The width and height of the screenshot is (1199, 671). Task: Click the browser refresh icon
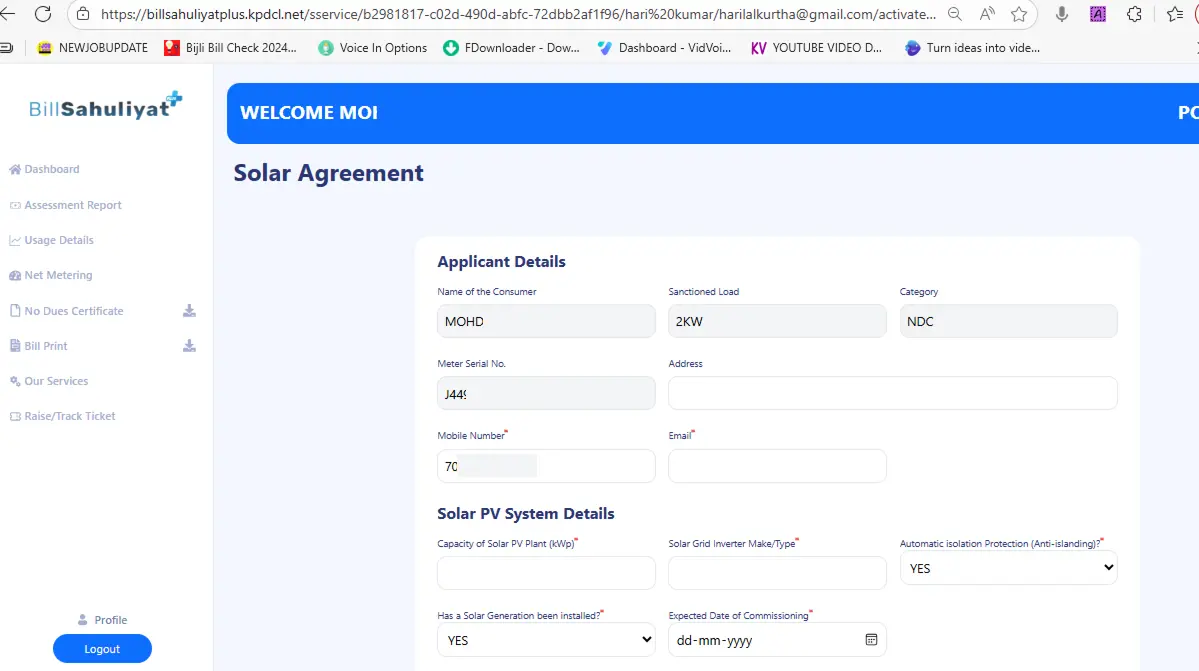click(x=42, y=14)
